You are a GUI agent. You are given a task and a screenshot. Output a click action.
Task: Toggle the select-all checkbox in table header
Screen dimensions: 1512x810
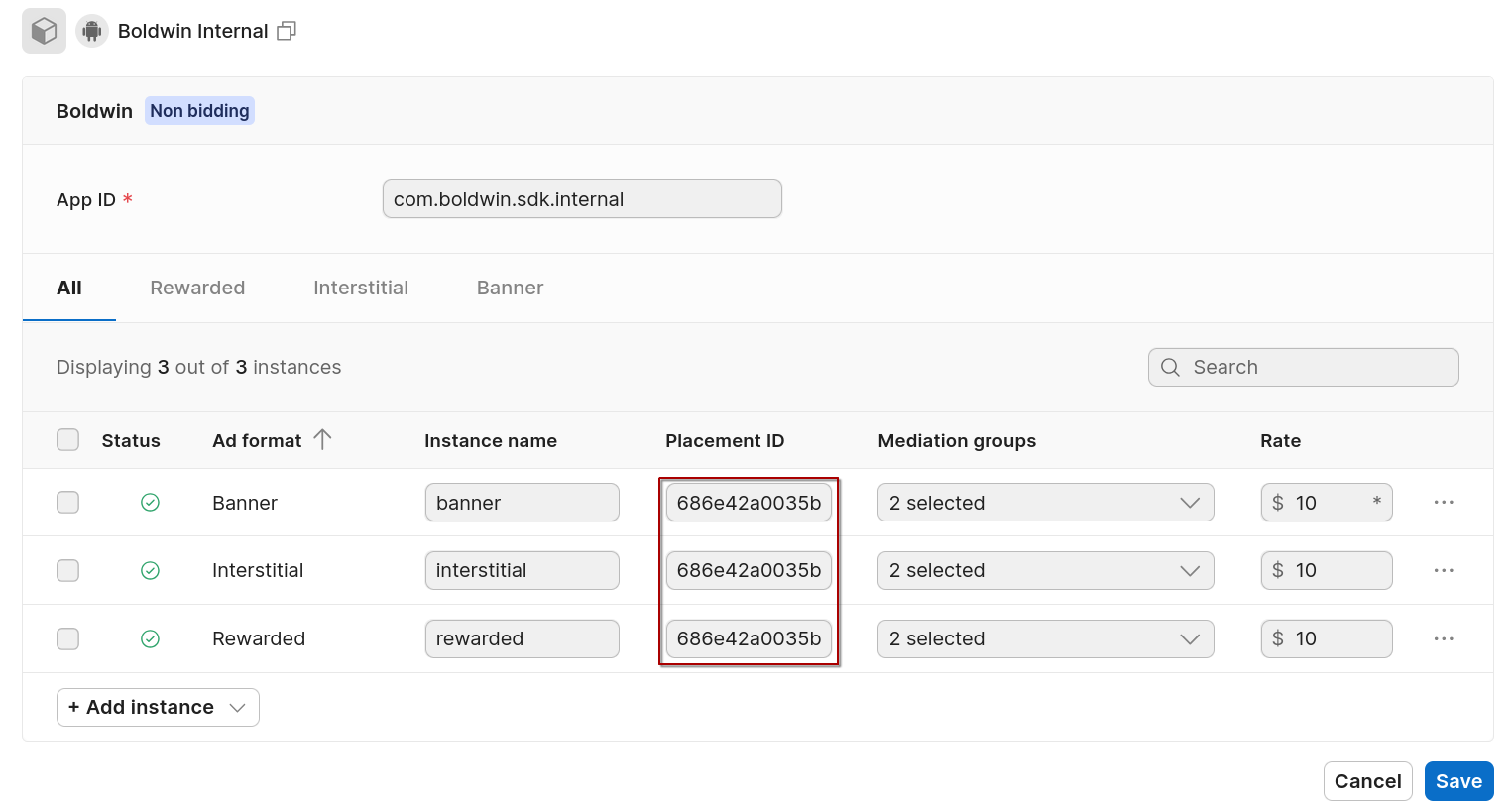coord(67,439)
